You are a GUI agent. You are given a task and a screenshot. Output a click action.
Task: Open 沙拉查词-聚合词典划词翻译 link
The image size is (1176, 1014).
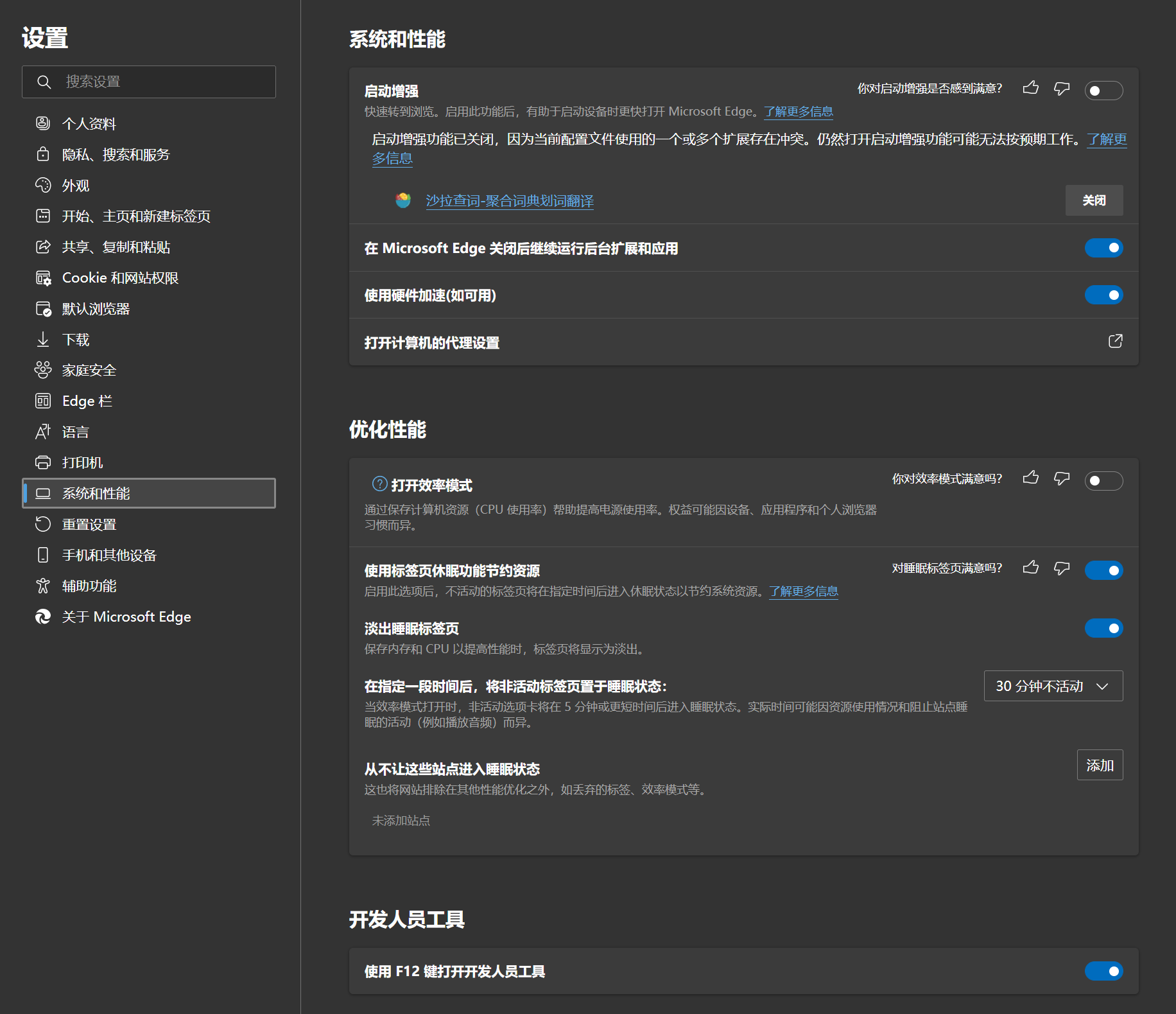pyautogui.click(x=510, y=201)
